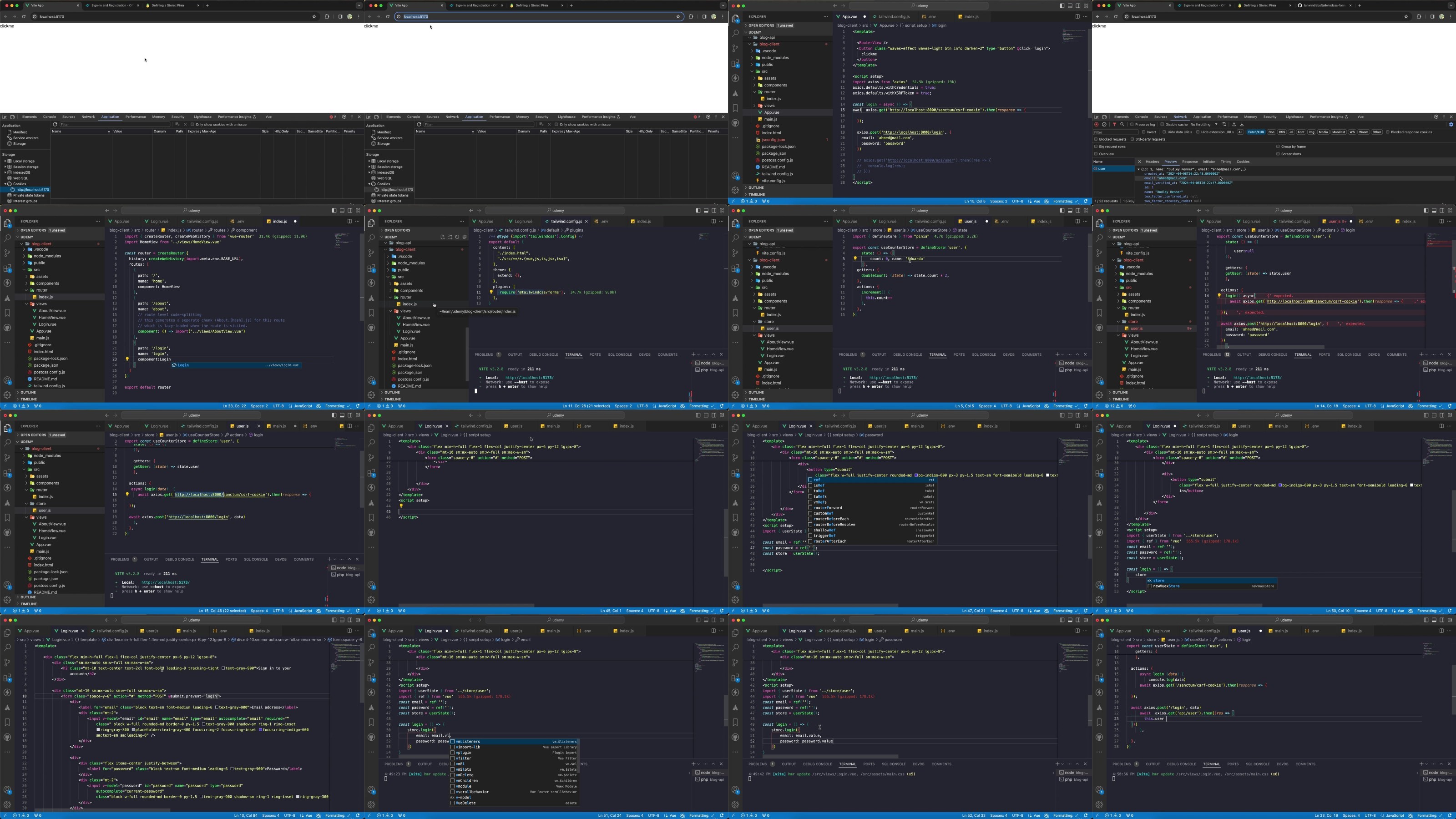Select Fetch/XHR filter button

tap(1256, 132)
